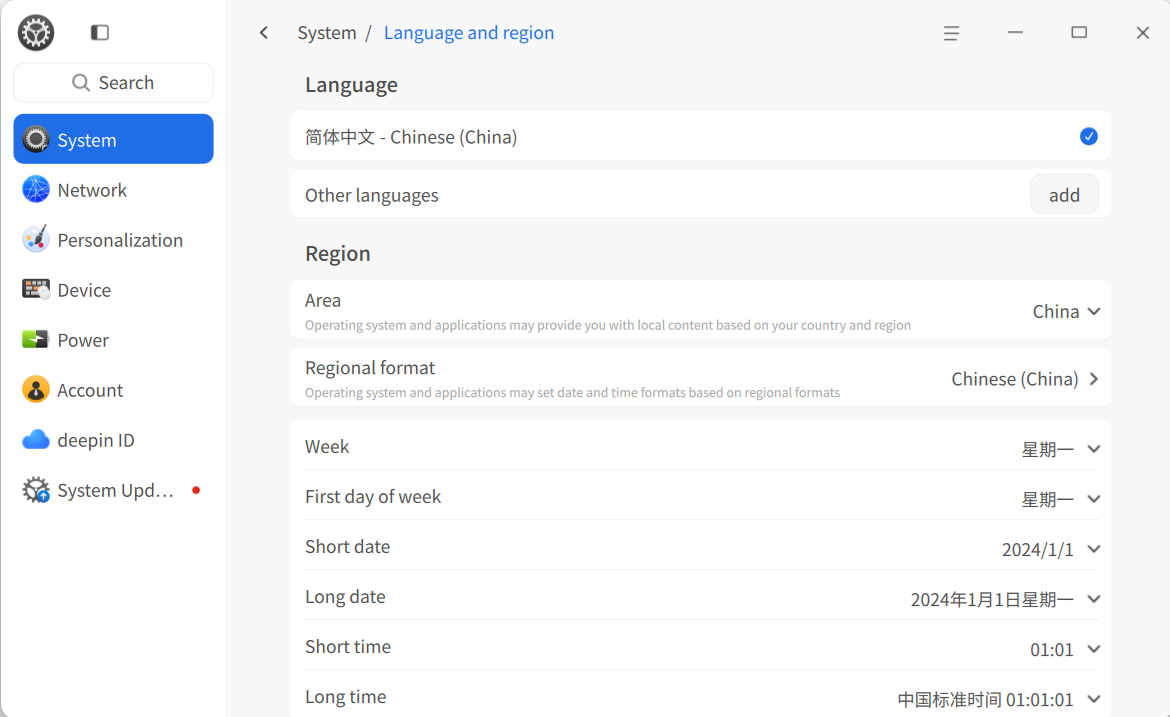Add another language with add button
The width and height of the screenshot is (1170, 717).
tap(1064, 195)
